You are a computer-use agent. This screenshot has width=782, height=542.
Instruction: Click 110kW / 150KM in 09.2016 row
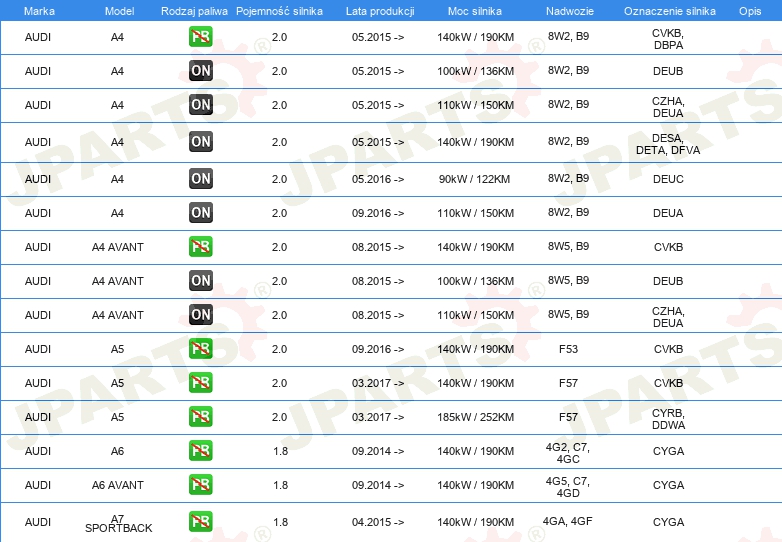[x=475, y=213]
